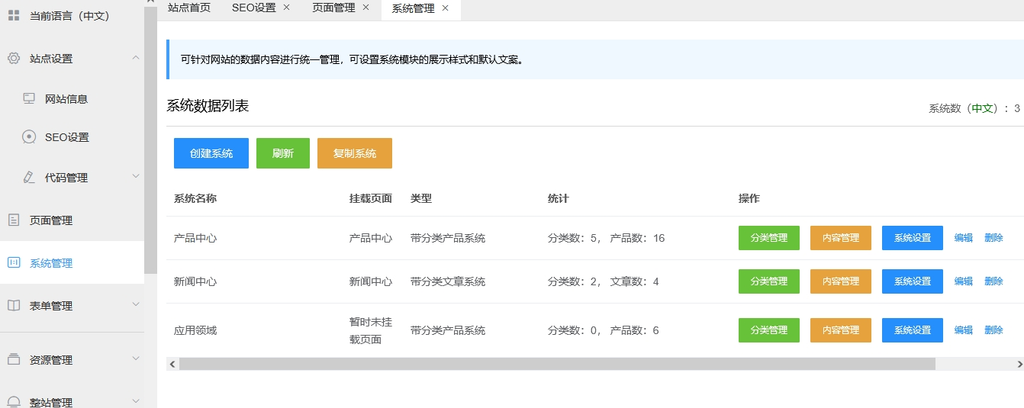Click the 暂时未挂载页面 cell
This screenshot has width=1024, height=408.
click(x=371, y=330)
